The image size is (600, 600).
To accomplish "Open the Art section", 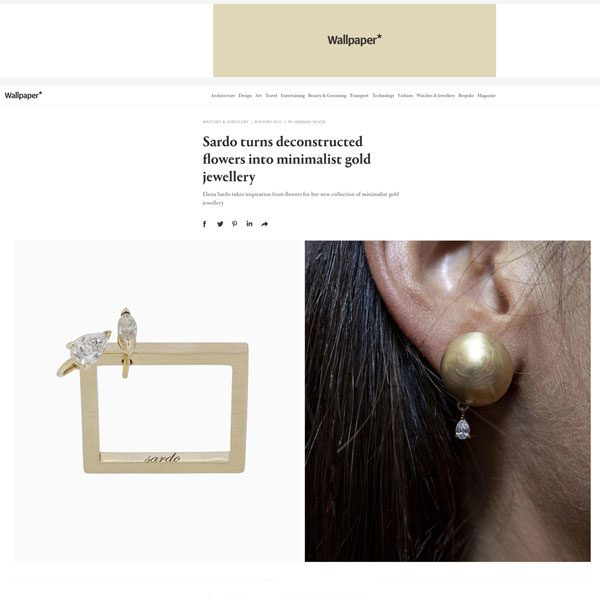I will point(259,96).
